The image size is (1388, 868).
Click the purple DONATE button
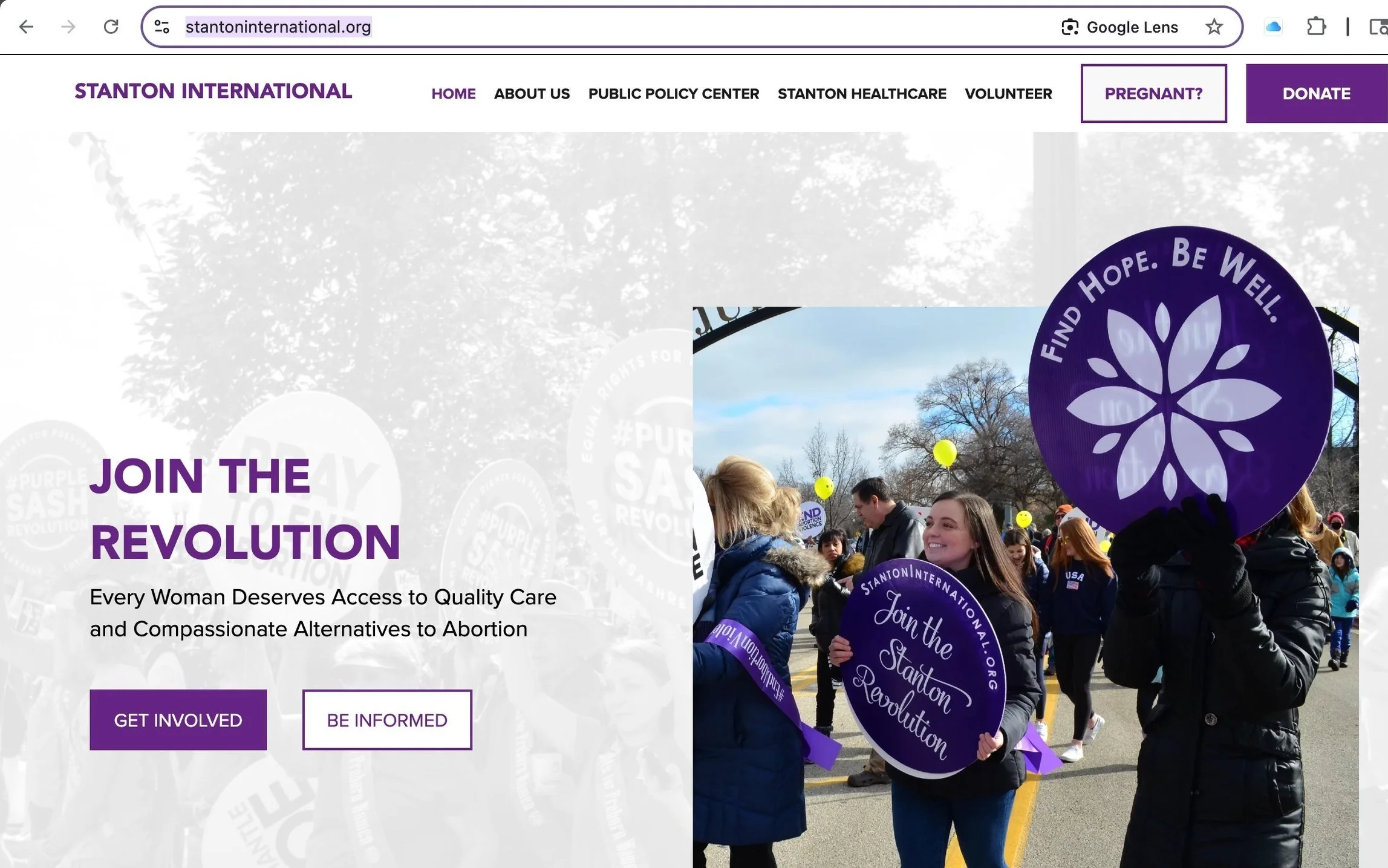1317,94
